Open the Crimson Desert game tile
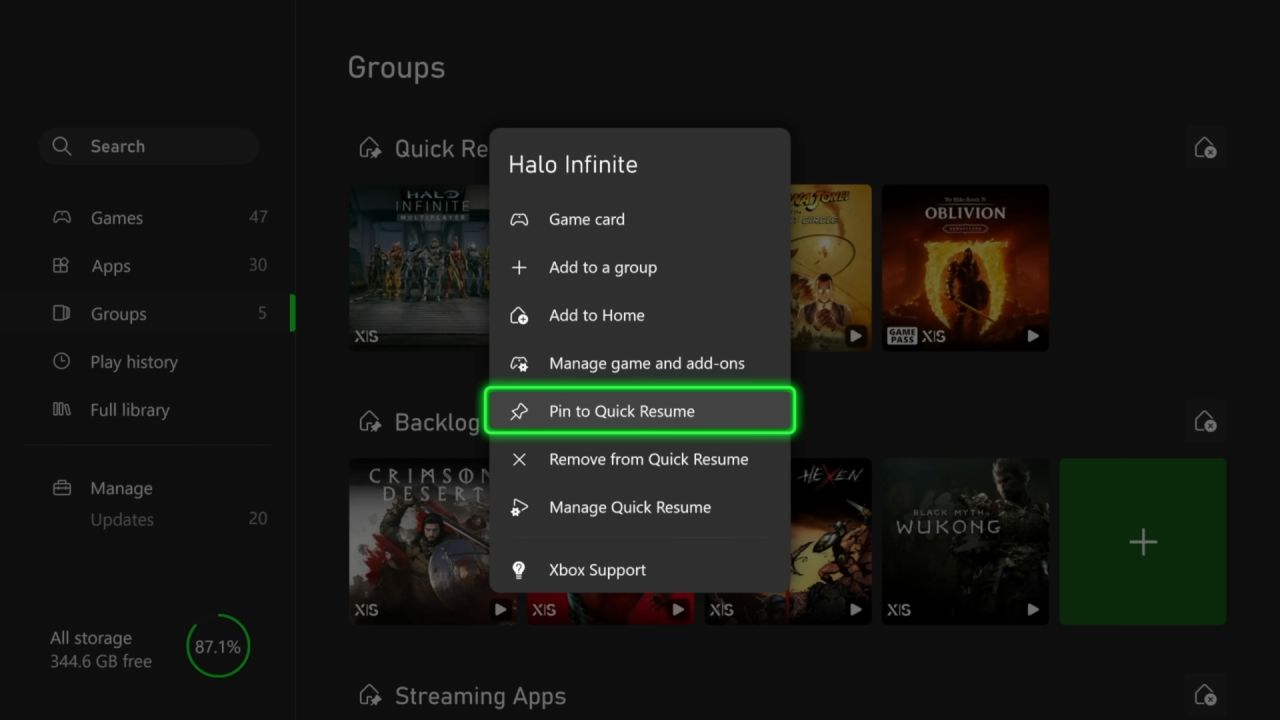Screen dimensions: 1280x720 click(x=419, y=542)
